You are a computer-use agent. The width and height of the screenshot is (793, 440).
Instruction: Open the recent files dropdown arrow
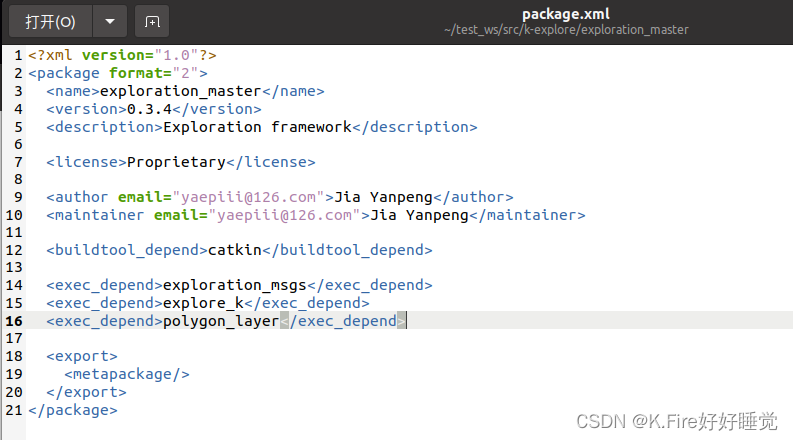click(x=110, y=22)
